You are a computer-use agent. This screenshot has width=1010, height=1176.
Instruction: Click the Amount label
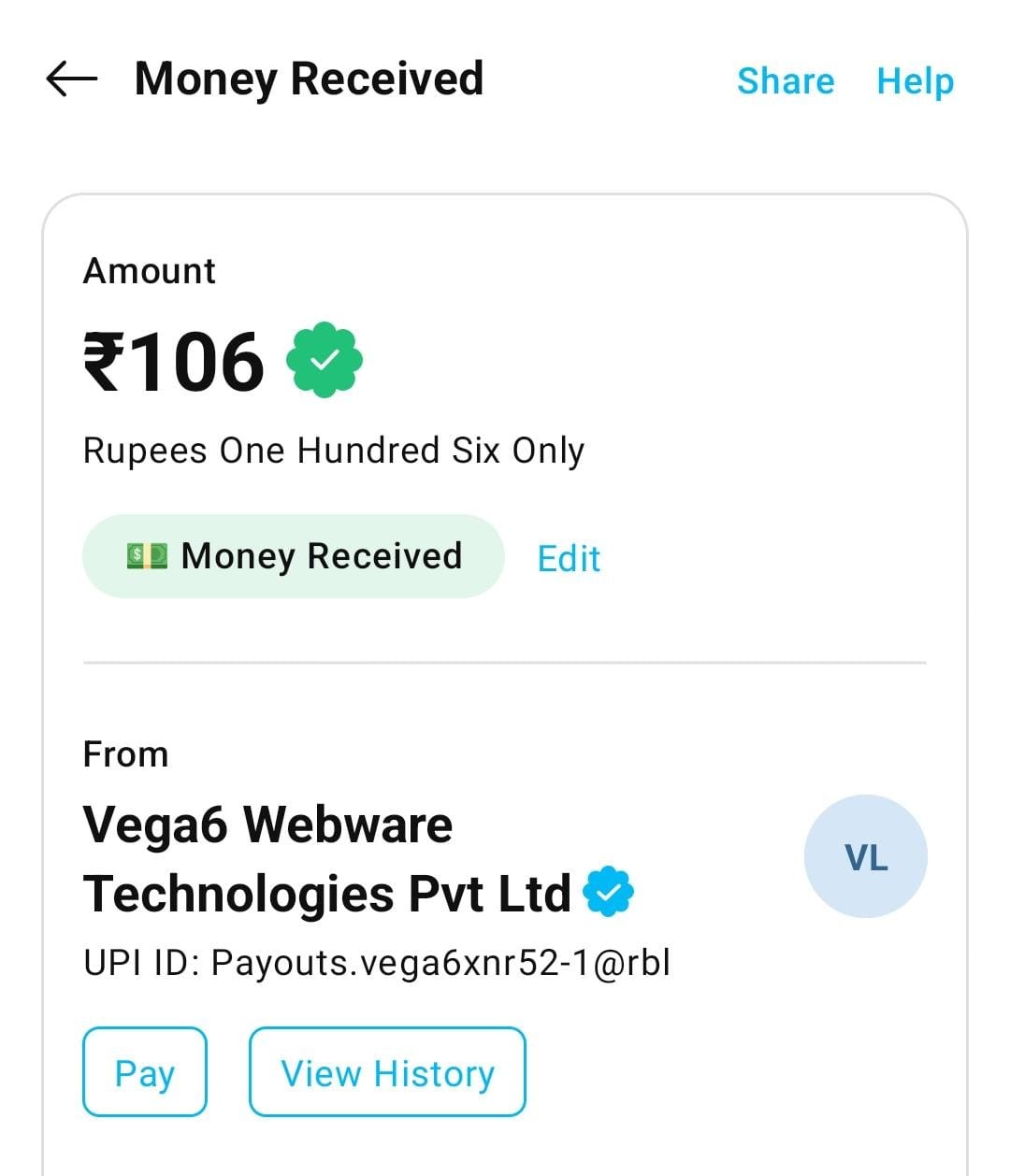(x=150, y=271)
